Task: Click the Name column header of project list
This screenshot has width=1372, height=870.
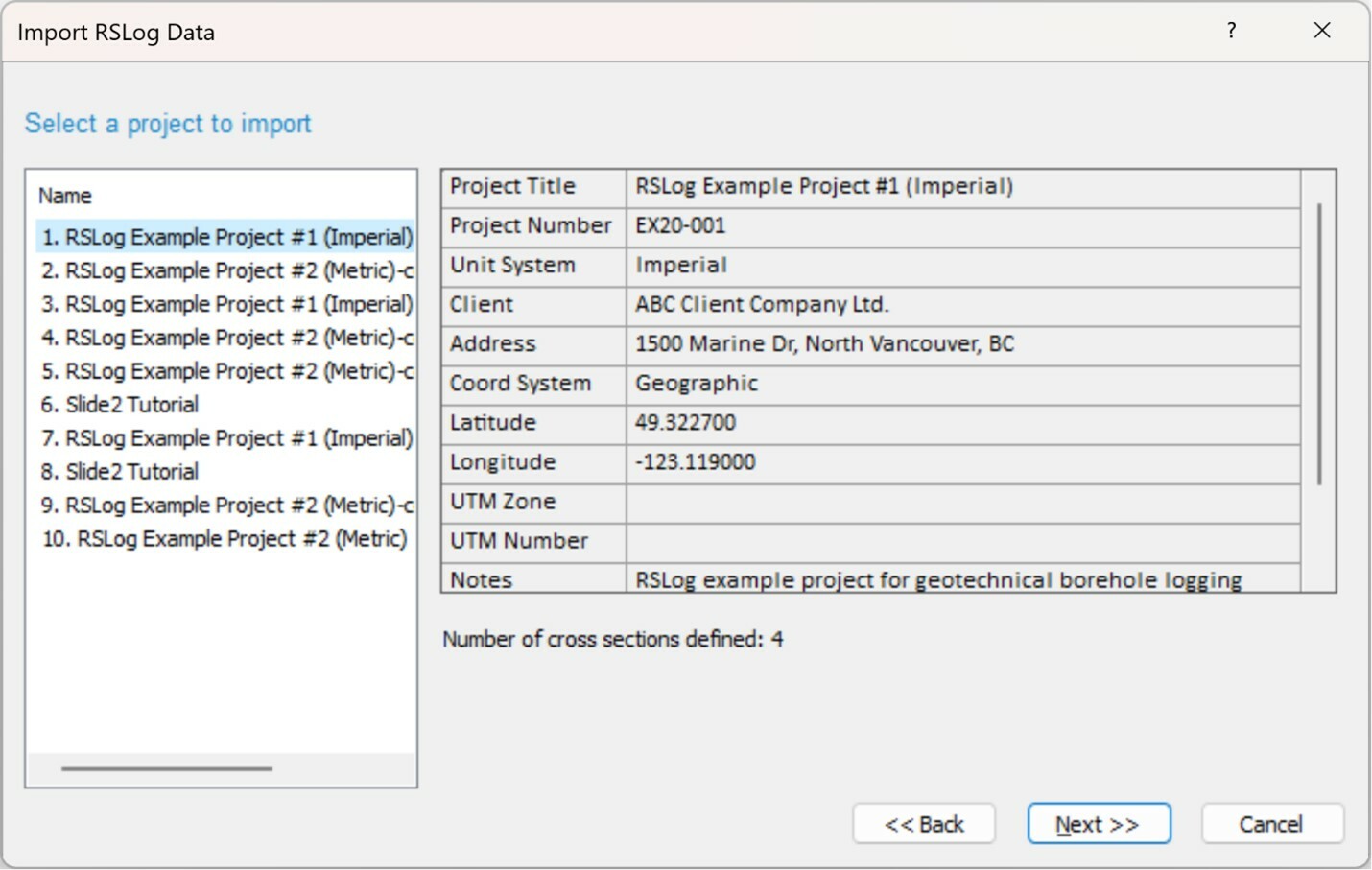Action: (65, 196)
